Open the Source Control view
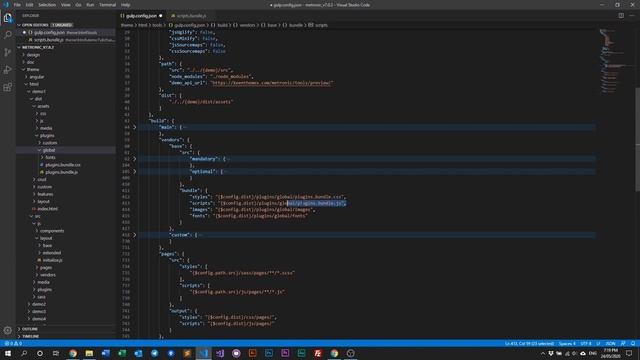 8,52
